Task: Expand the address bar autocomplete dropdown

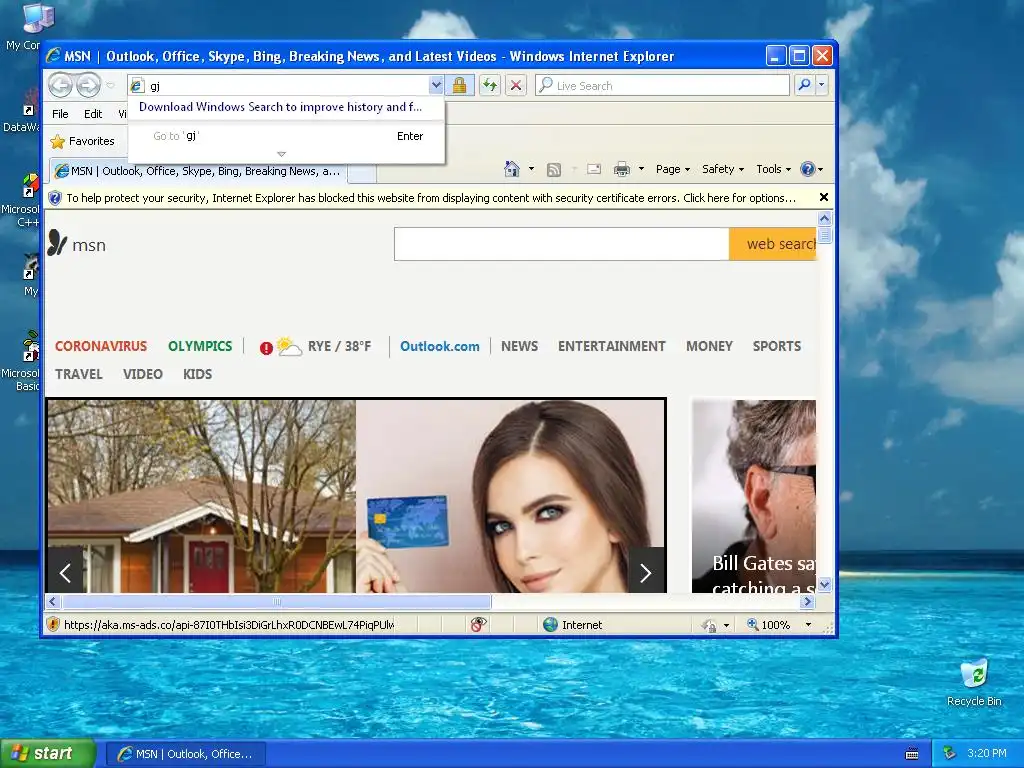Action: pyautogui.click(x=436, y=86)
